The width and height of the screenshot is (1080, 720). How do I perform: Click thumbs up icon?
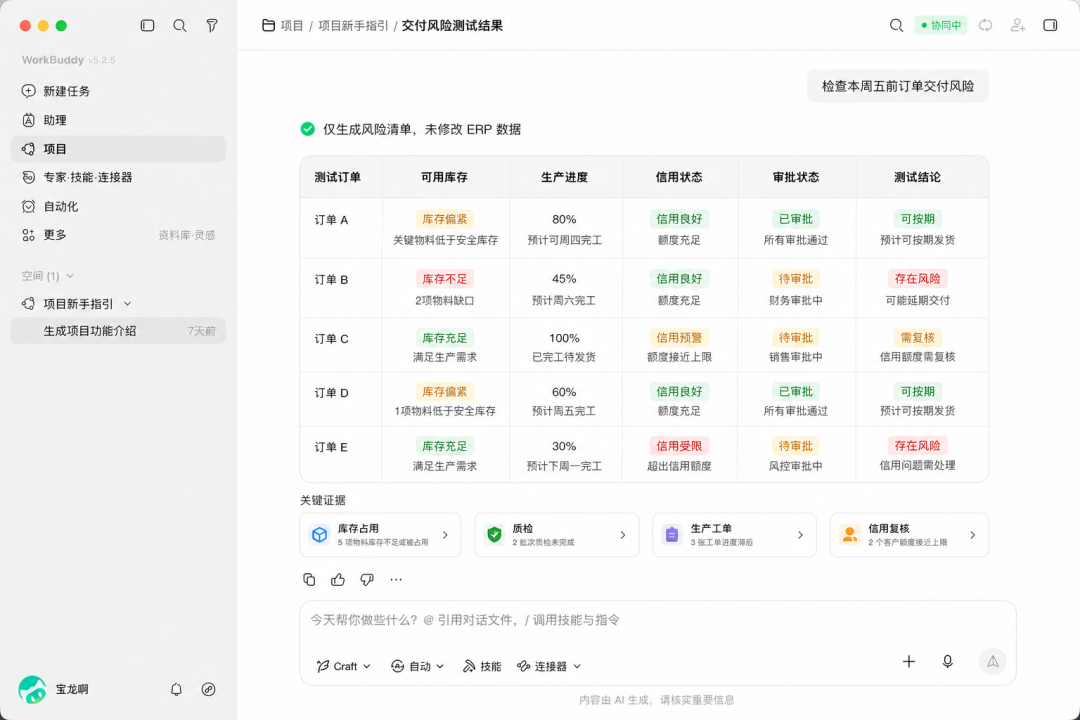pos(338,579)
